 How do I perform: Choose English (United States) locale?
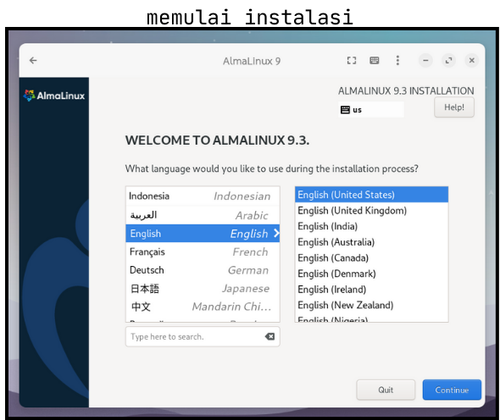point(371,195)
